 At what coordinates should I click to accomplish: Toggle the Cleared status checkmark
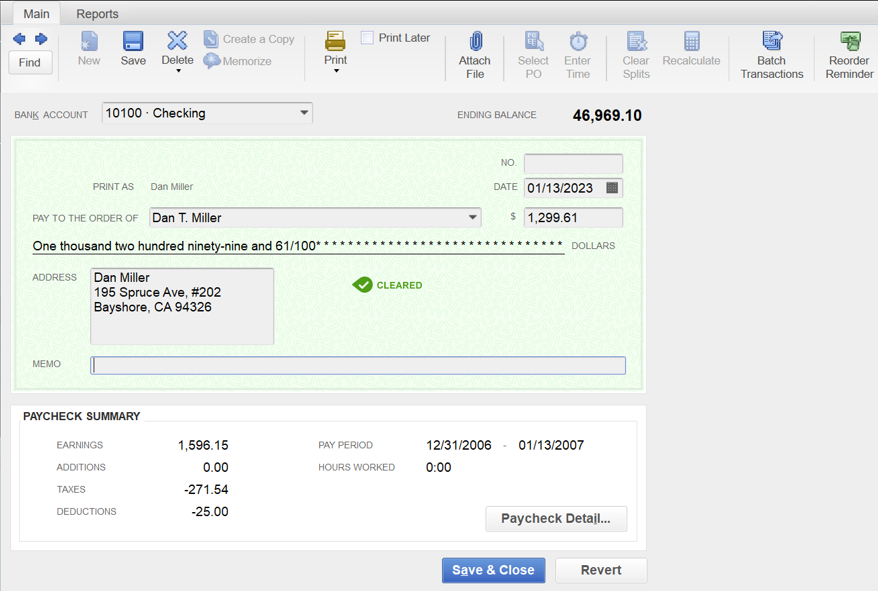tap(363, 285)
